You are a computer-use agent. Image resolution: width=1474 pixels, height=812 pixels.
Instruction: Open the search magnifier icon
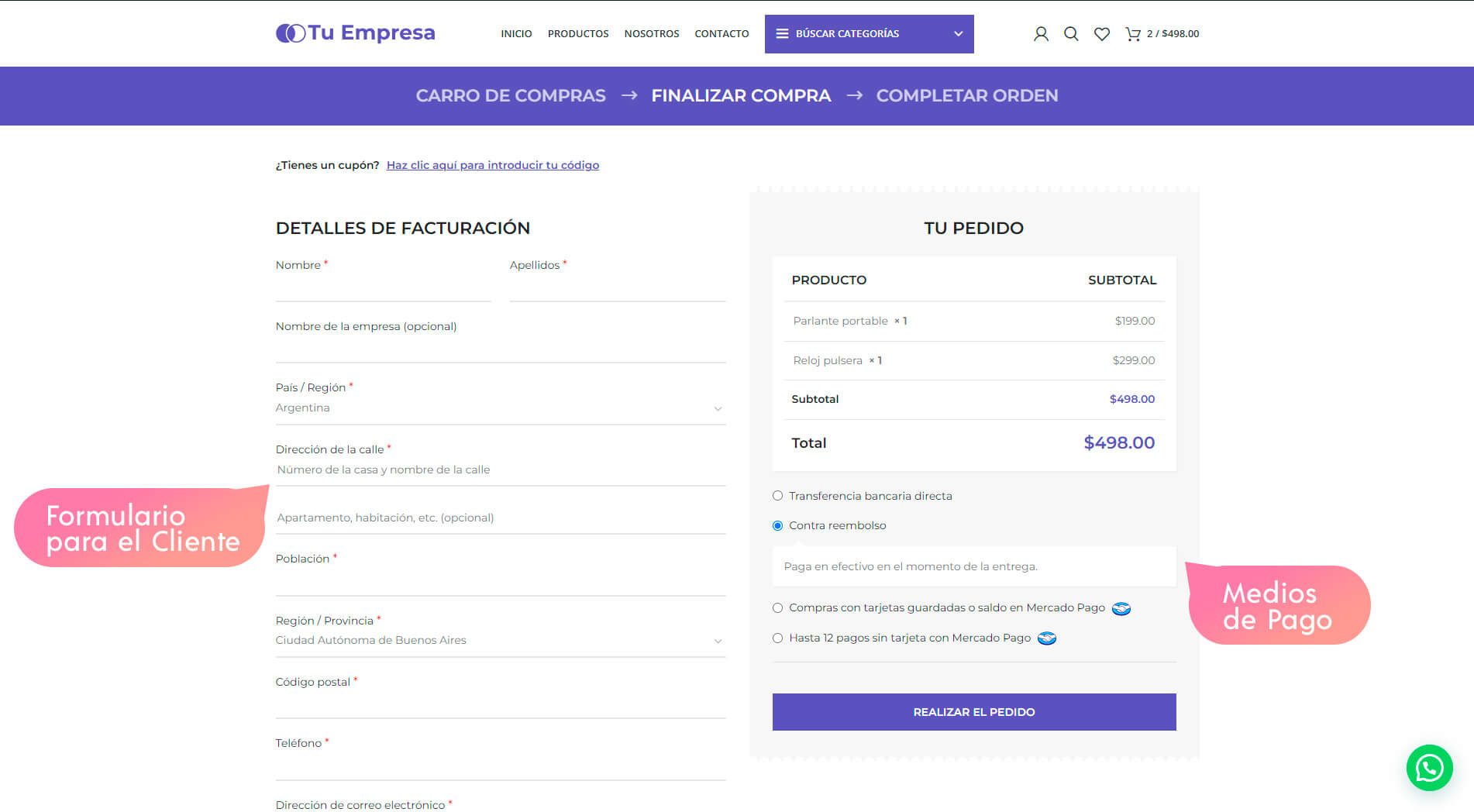1071,34
